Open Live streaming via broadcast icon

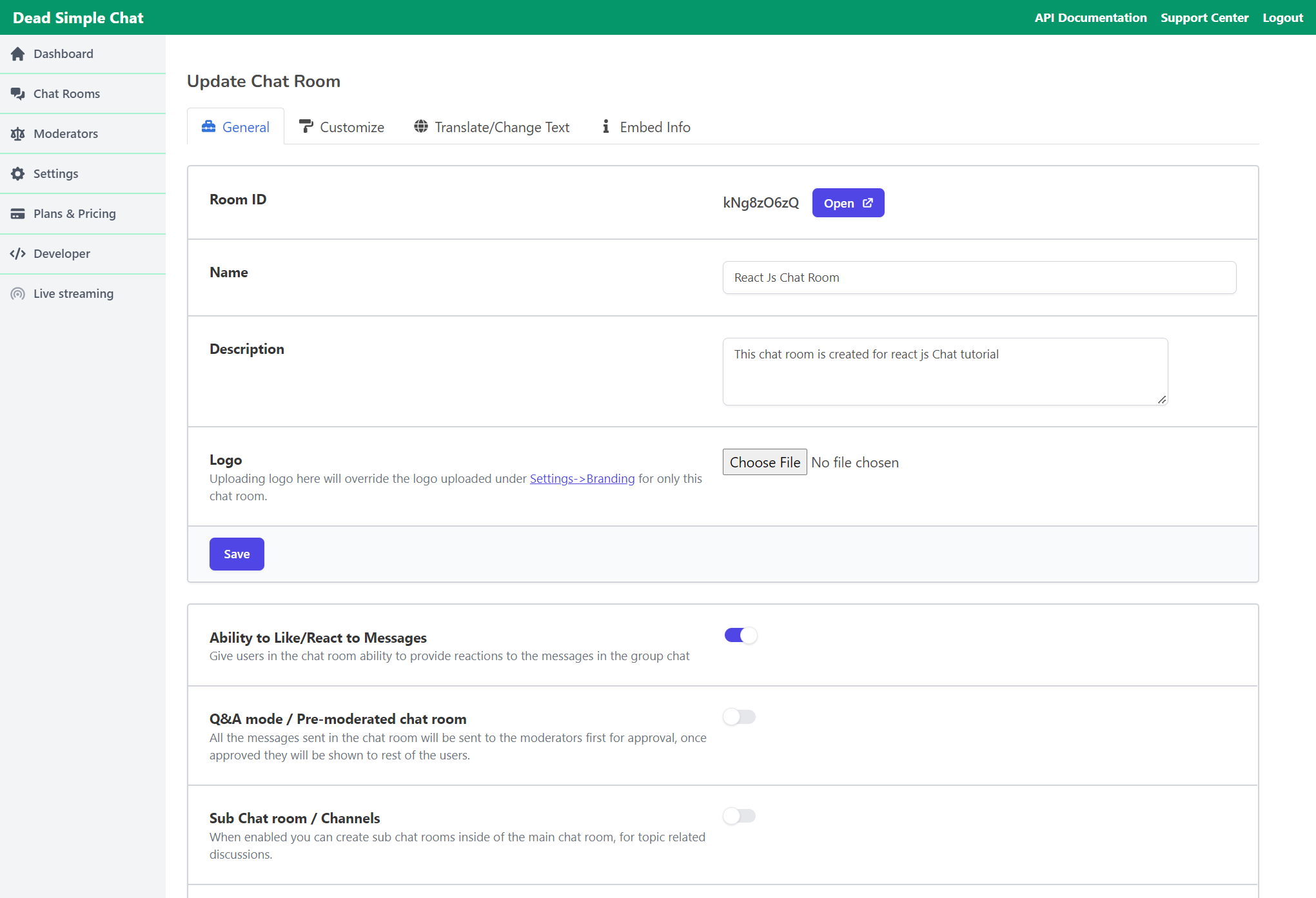coord(18,293)
